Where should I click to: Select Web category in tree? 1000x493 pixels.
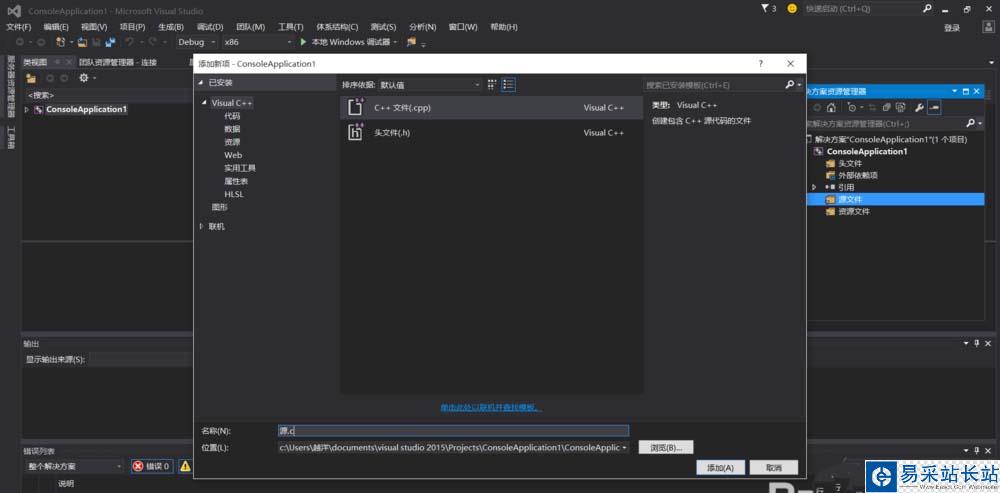(233, 155)
